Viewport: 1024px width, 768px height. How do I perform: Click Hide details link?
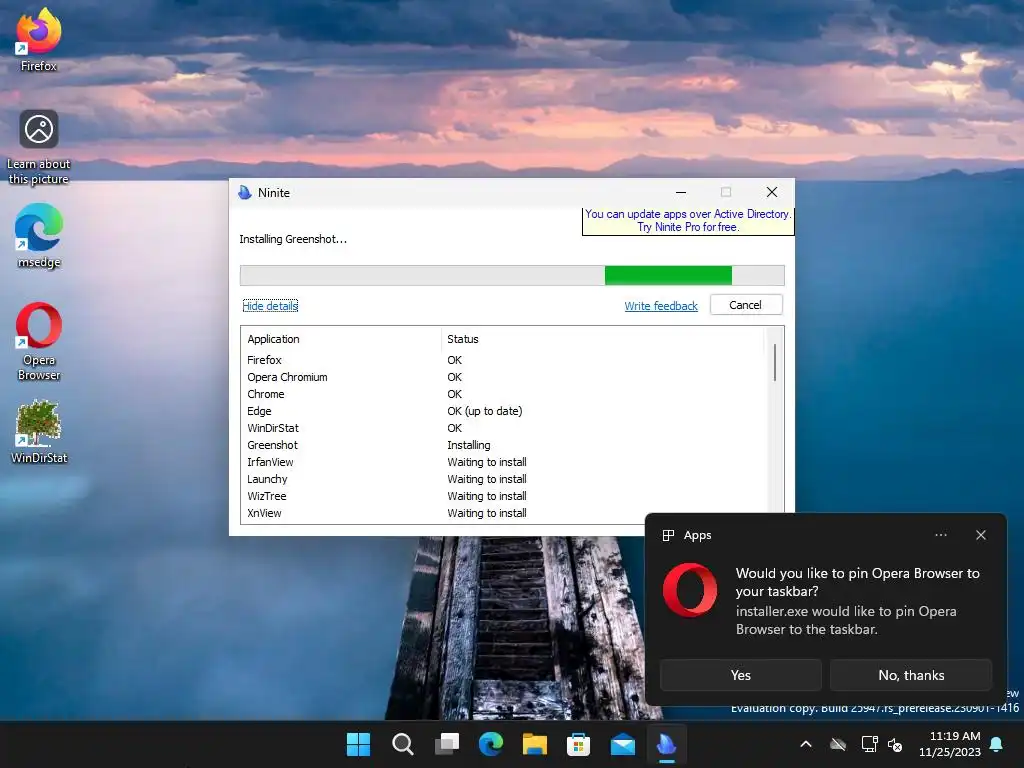(x=270, y=306)
